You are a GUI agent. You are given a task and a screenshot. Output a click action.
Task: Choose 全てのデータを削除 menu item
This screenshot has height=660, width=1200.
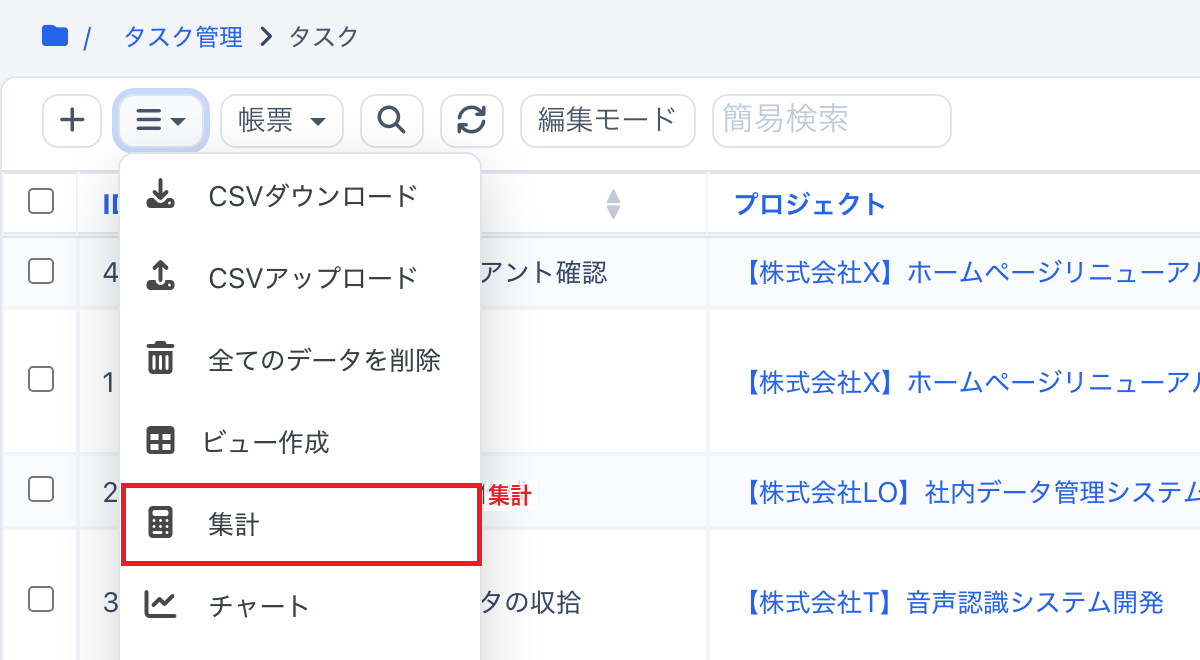pyautogui.click(x=300, y=359)
